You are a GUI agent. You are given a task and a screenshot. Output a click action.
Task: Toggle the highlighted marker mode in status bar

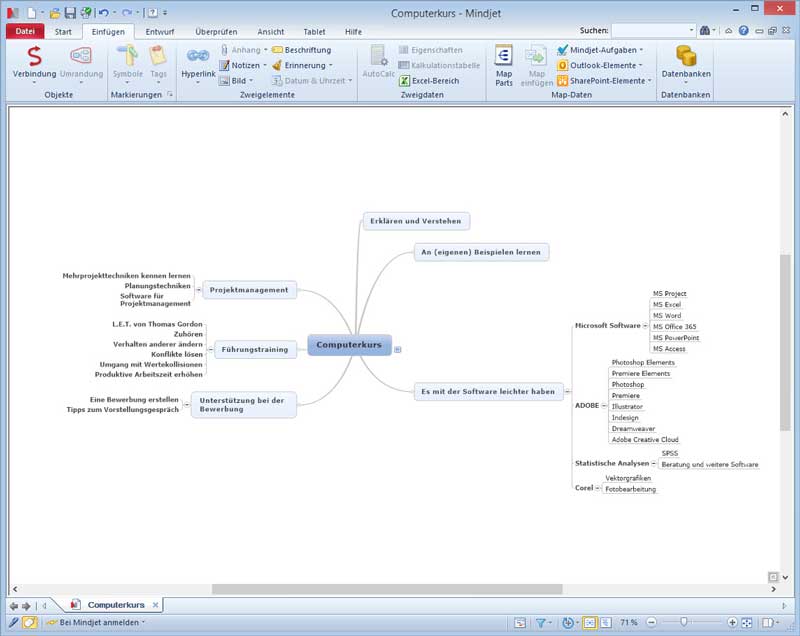click(29, 622)
